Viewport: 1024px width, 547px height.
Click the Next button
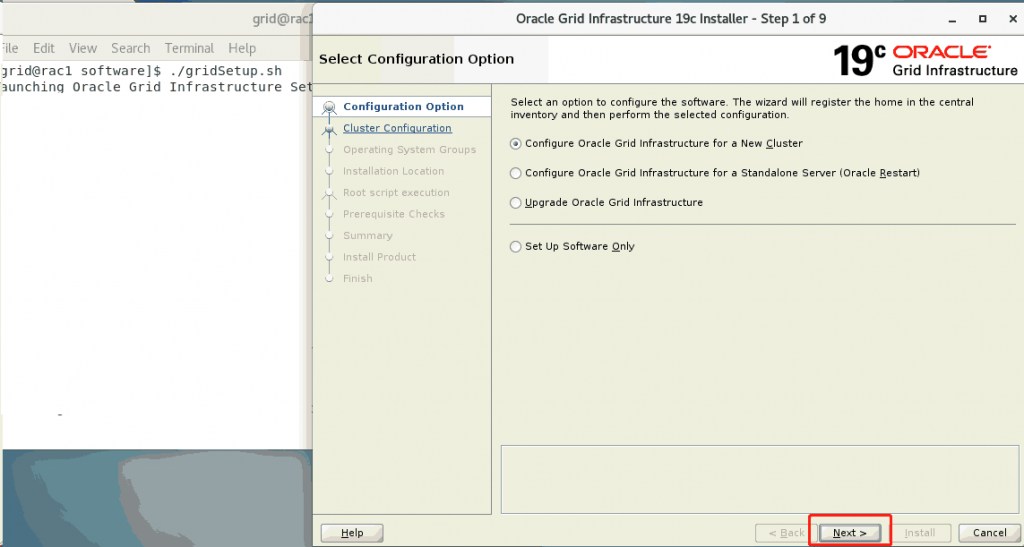[850, 533]
